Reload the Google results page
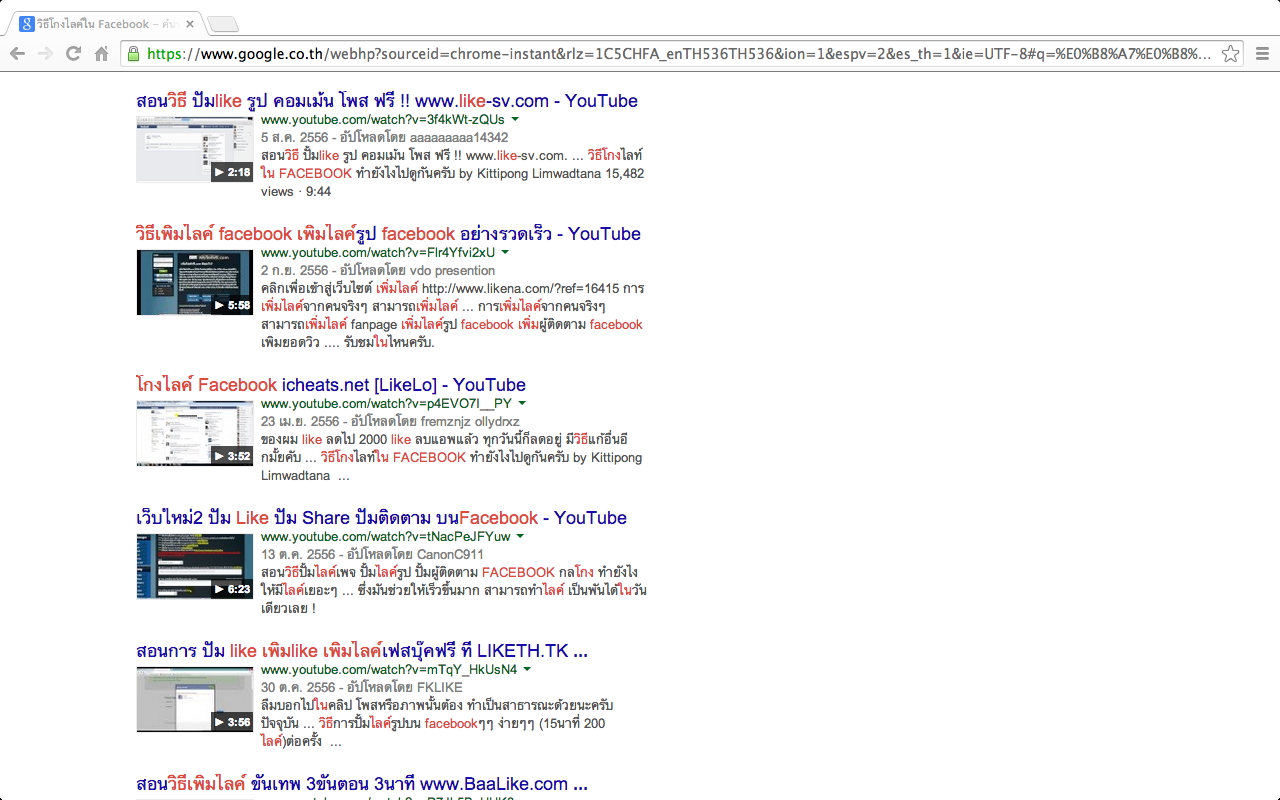This screenshot has height=800, width=1280. pos(73,54)
